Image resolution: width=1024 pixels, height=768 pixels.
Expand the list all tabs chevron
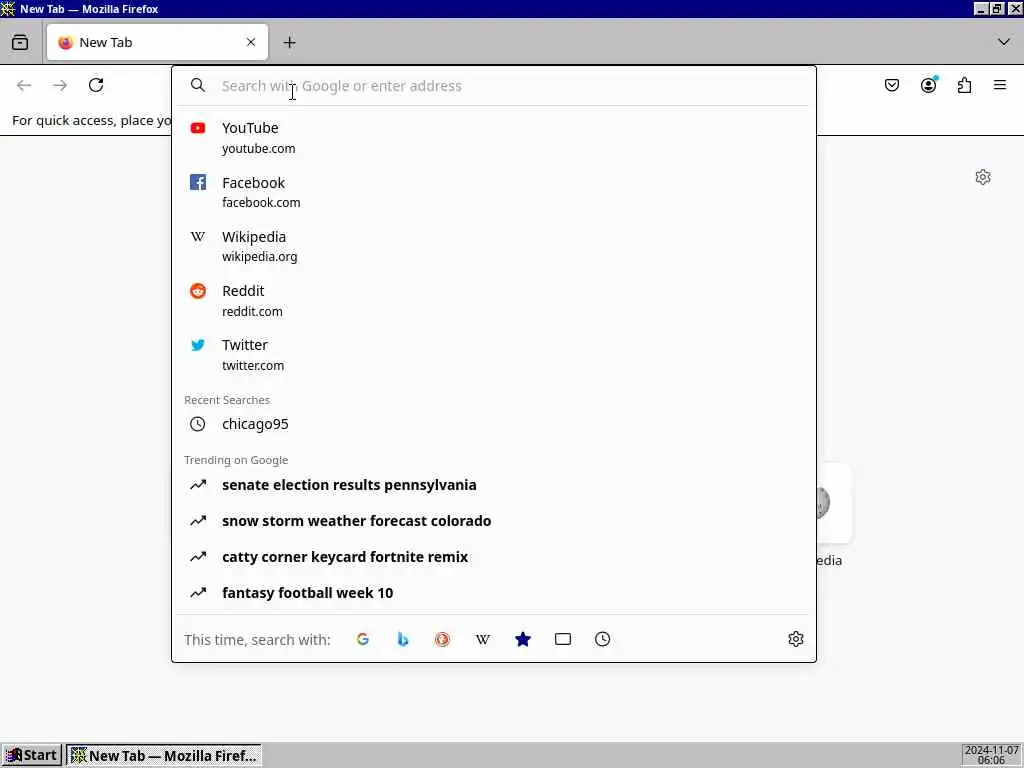1004,42
